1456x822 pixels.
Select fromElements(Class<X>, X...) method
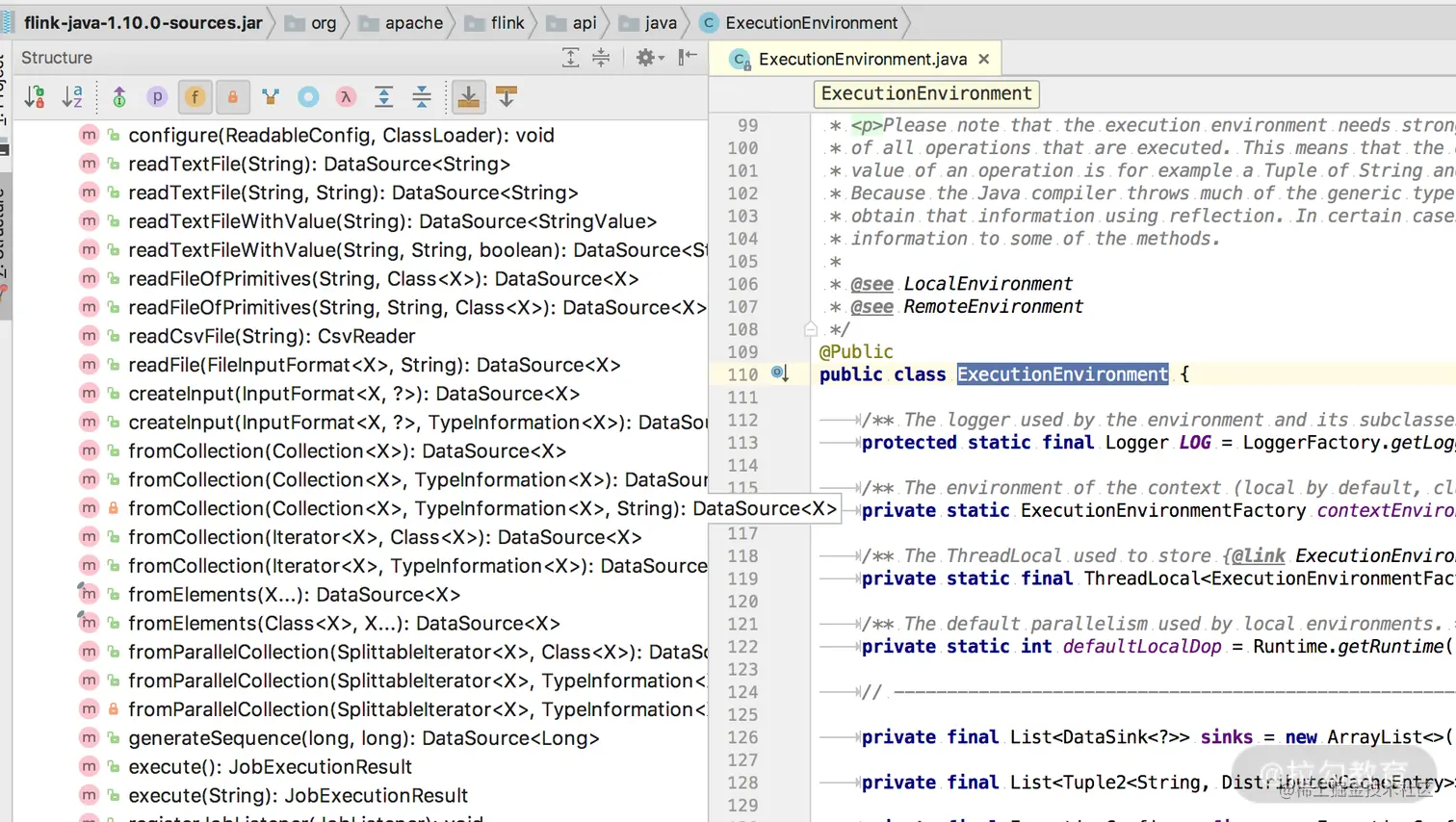344,624
